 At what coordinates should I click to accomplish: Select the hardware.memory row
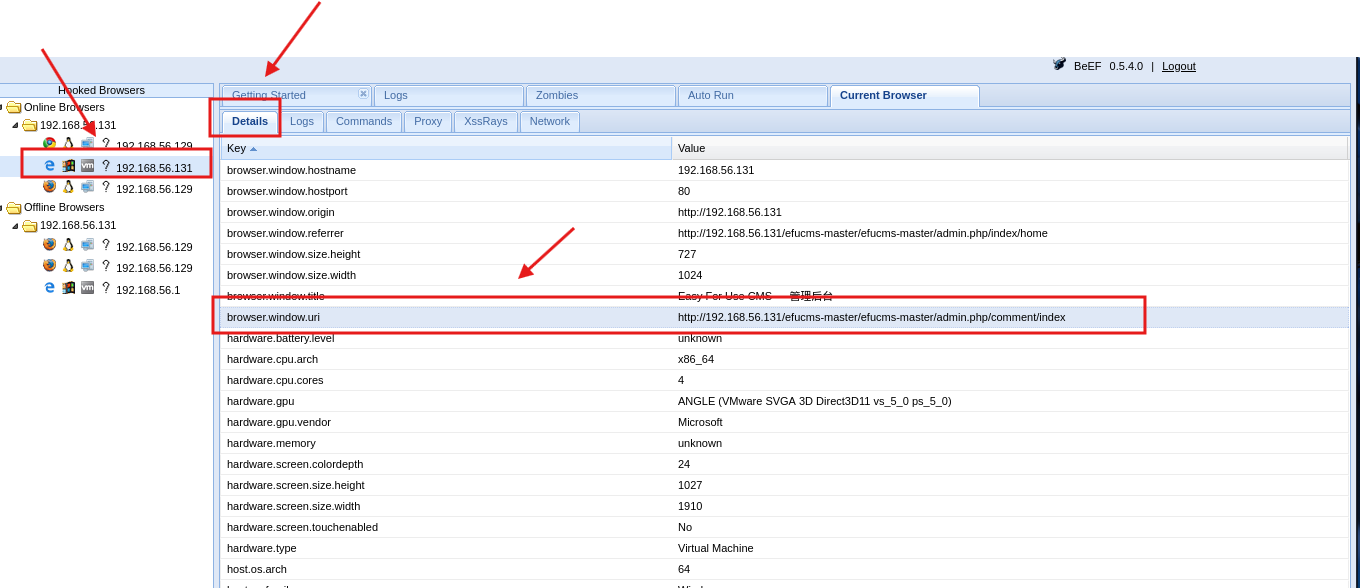click(x=784, y=443)
